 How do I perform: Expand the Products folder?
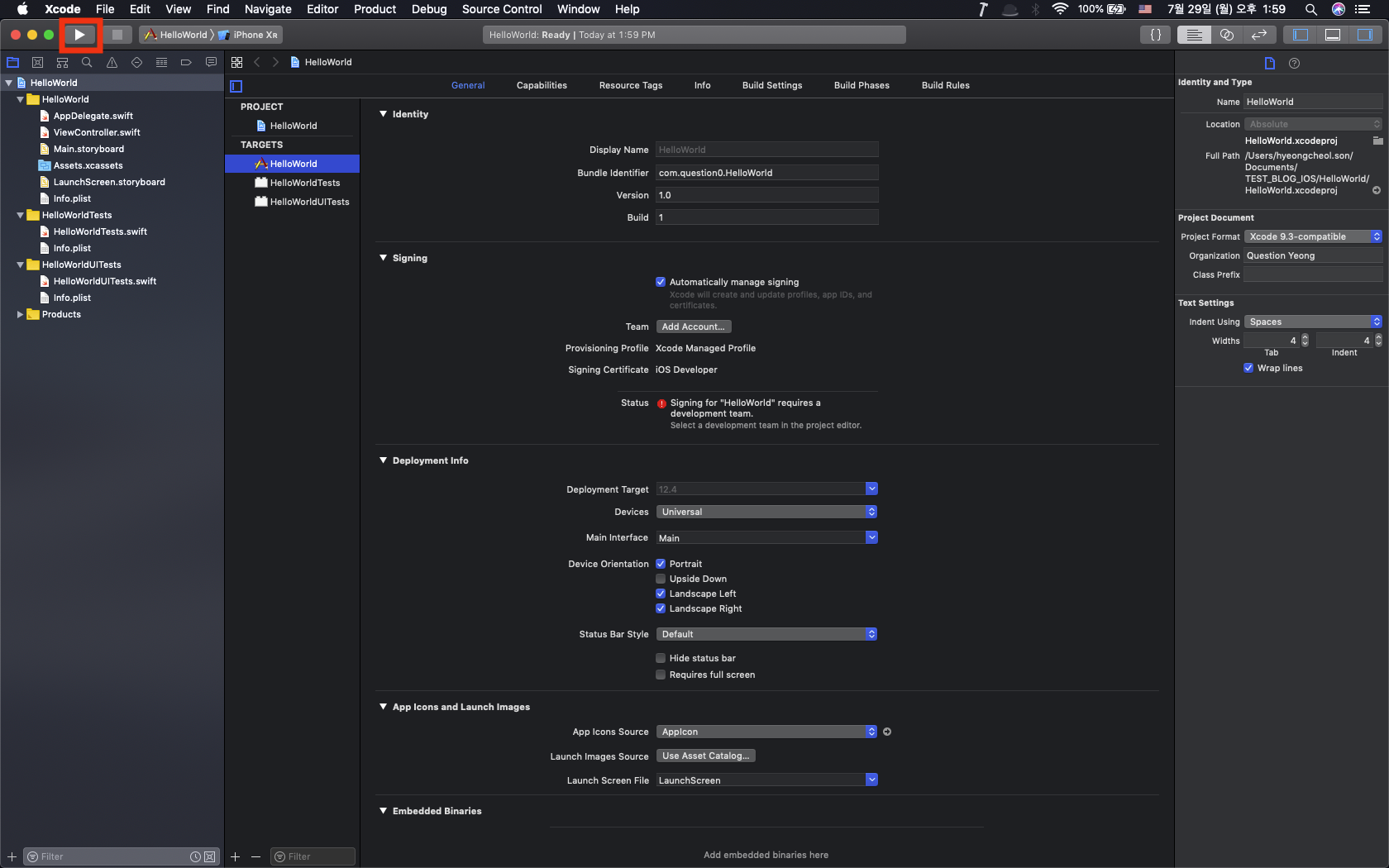click(20, 314)
